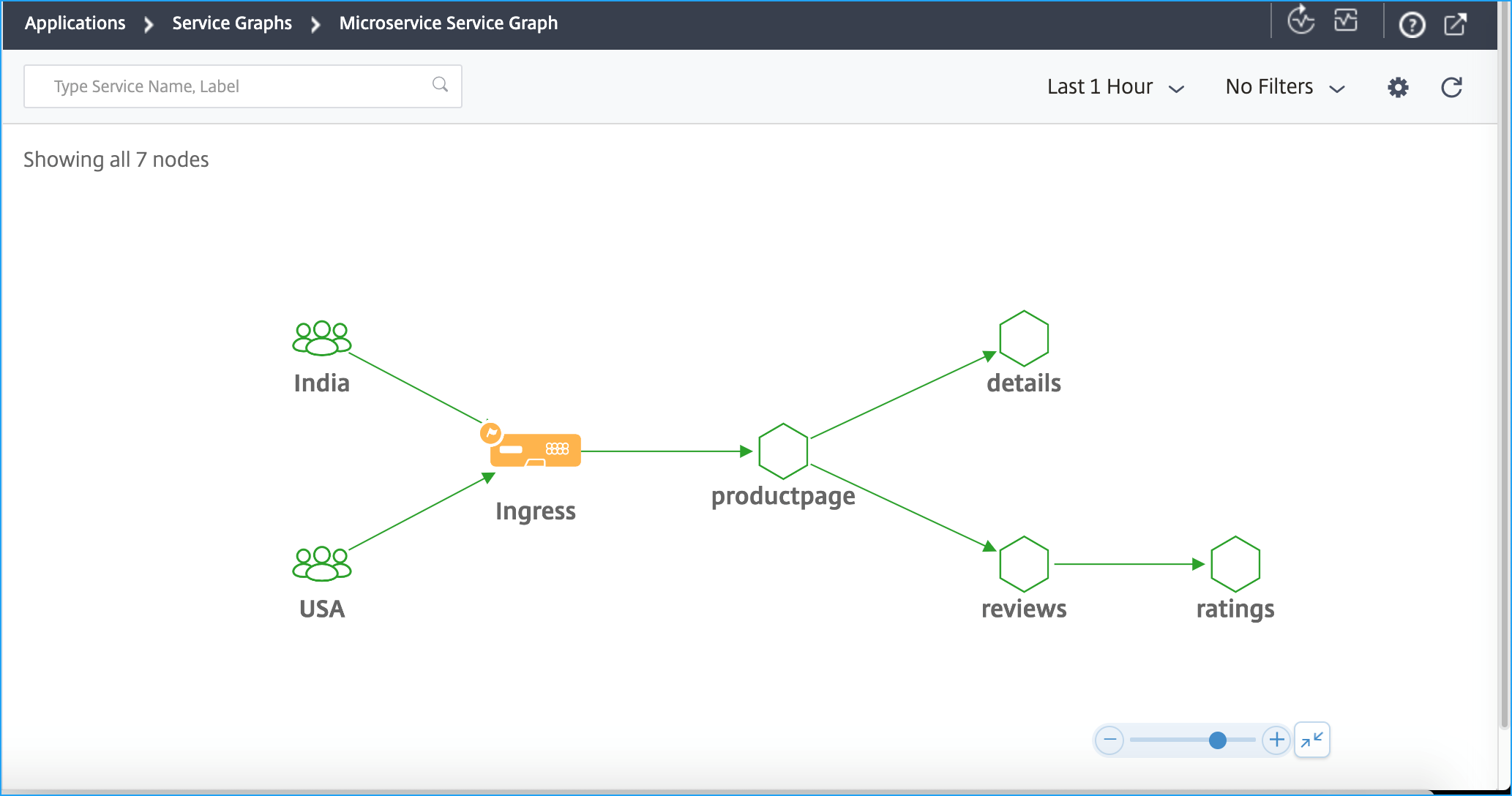Refresh the service graph
Screen dimensions: 1512x796
(x=1451, y=88)
